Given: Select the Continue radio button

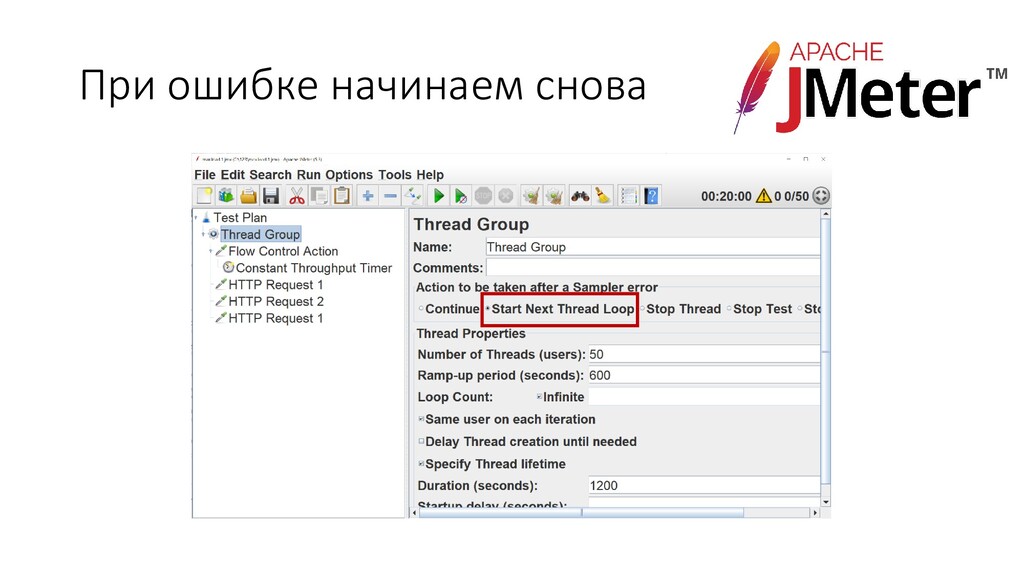Looking at the screenshot, I should pos(421,309).
